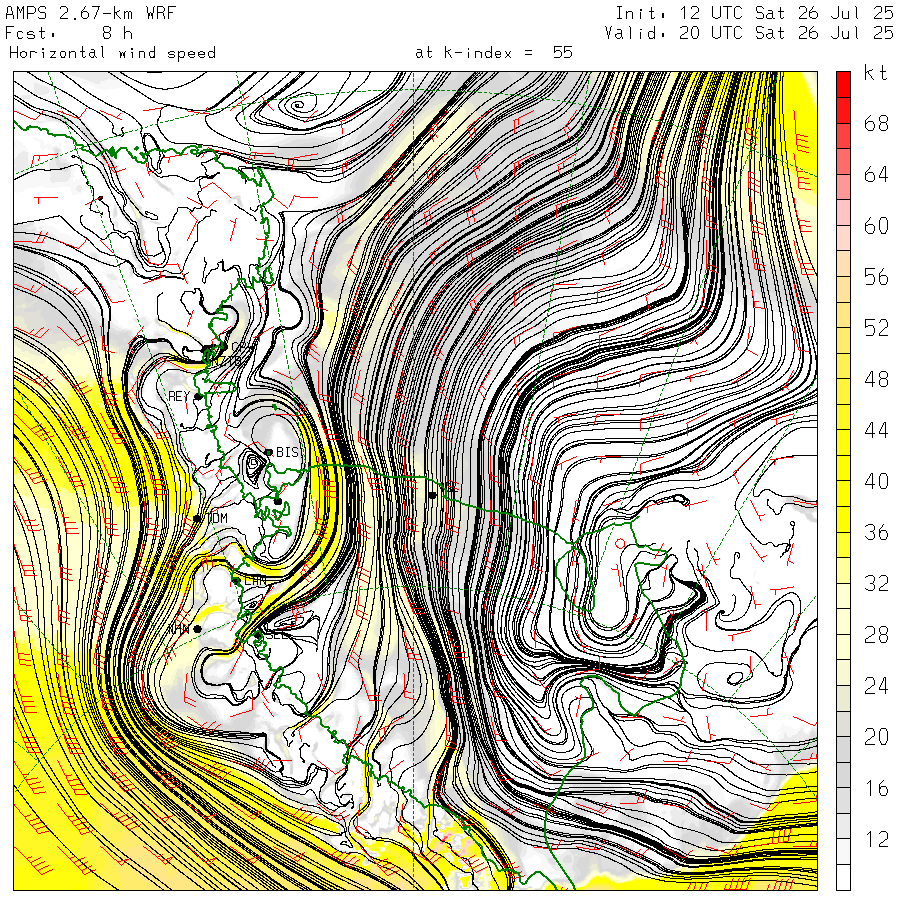Image resolution: width=900 pixels, height=900 pixels.
Task: Click the colorbar value 68
Action: [x=876, y=123]
